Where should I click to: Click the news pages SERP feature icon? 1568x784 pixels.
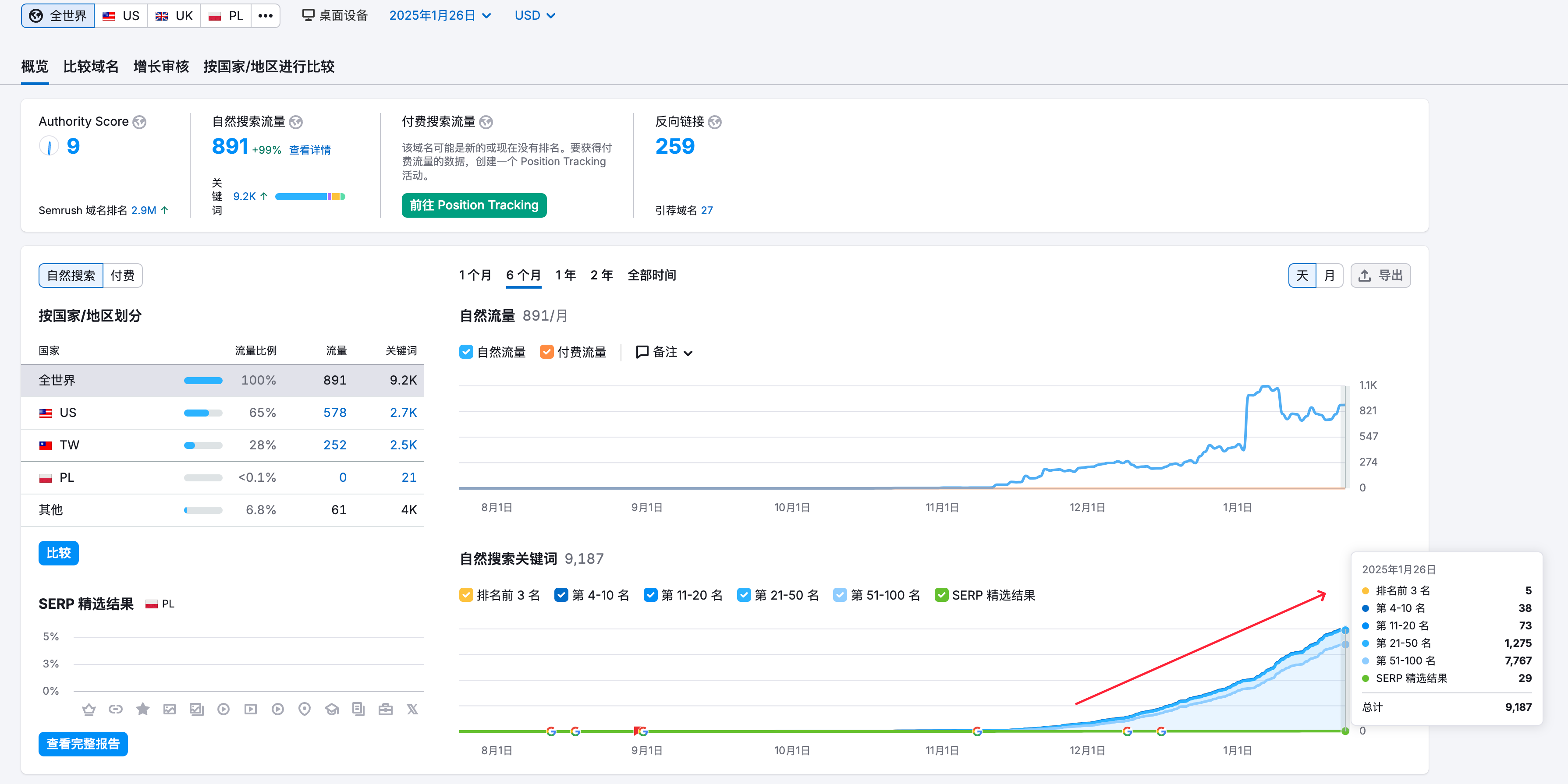tap(358, 709)
